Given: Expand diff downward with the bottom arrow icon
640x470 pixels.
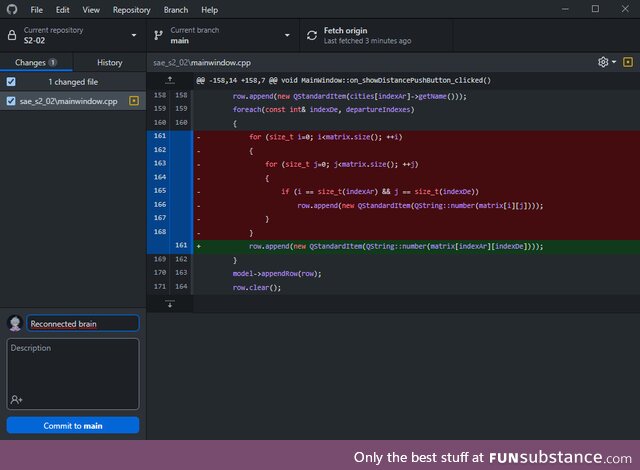Looking at the screenshot, I should [170, 303].
